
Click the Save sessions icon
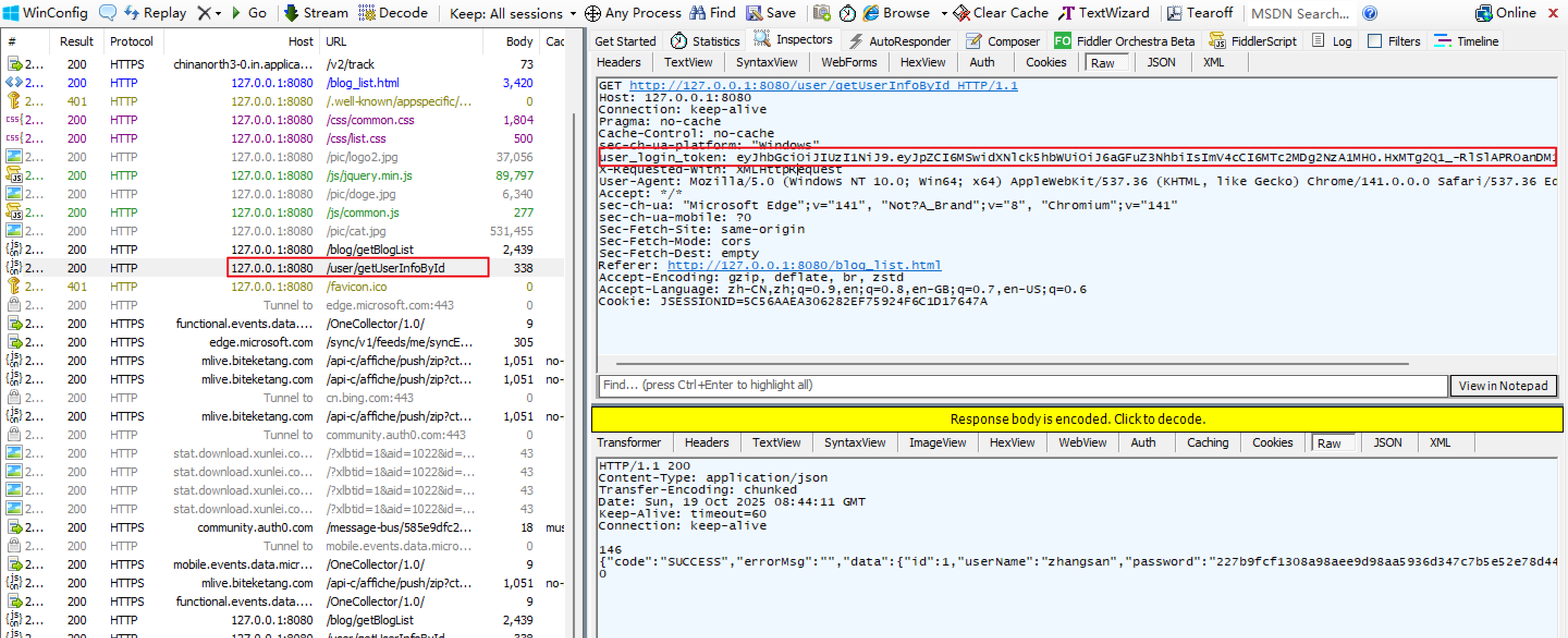[x=754, y=13]
